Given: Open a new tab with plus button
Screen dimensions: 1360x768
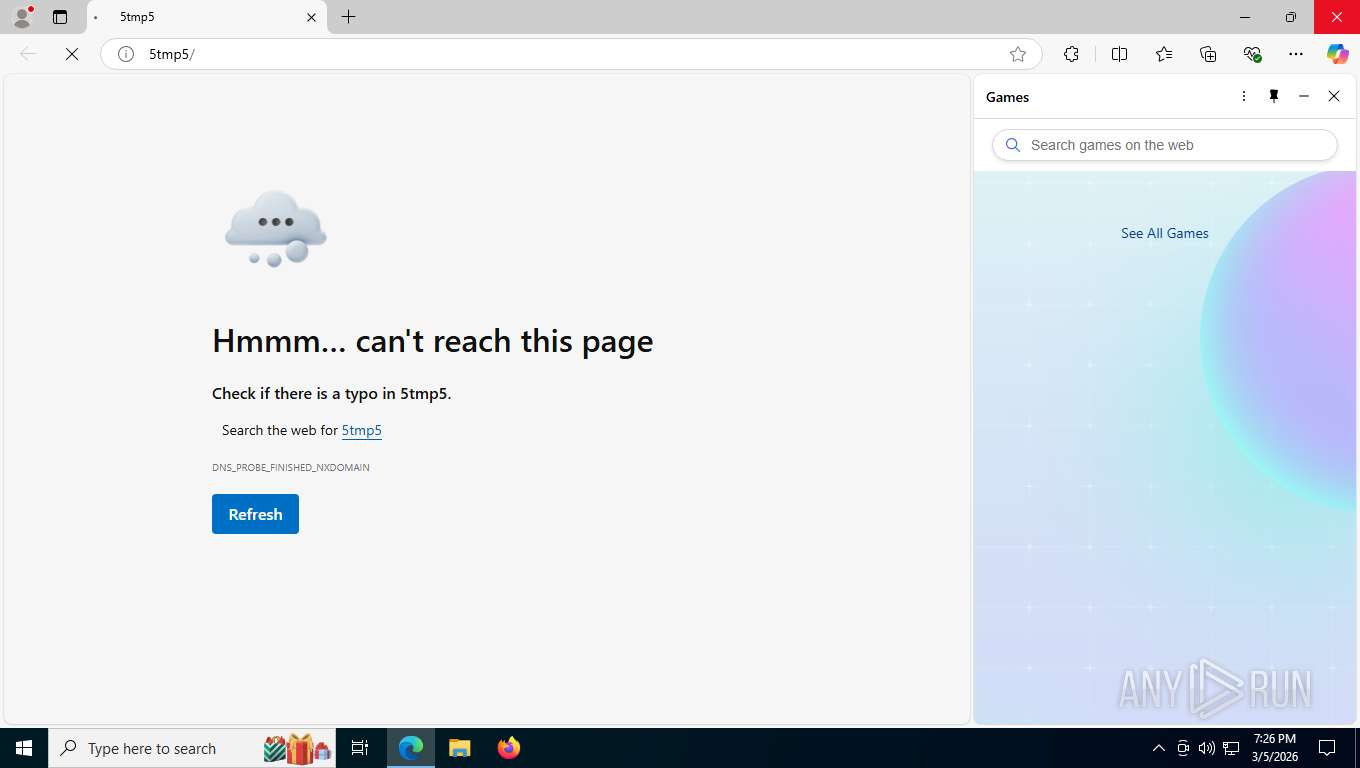Looking at the screenshot, I should (348, 17).
